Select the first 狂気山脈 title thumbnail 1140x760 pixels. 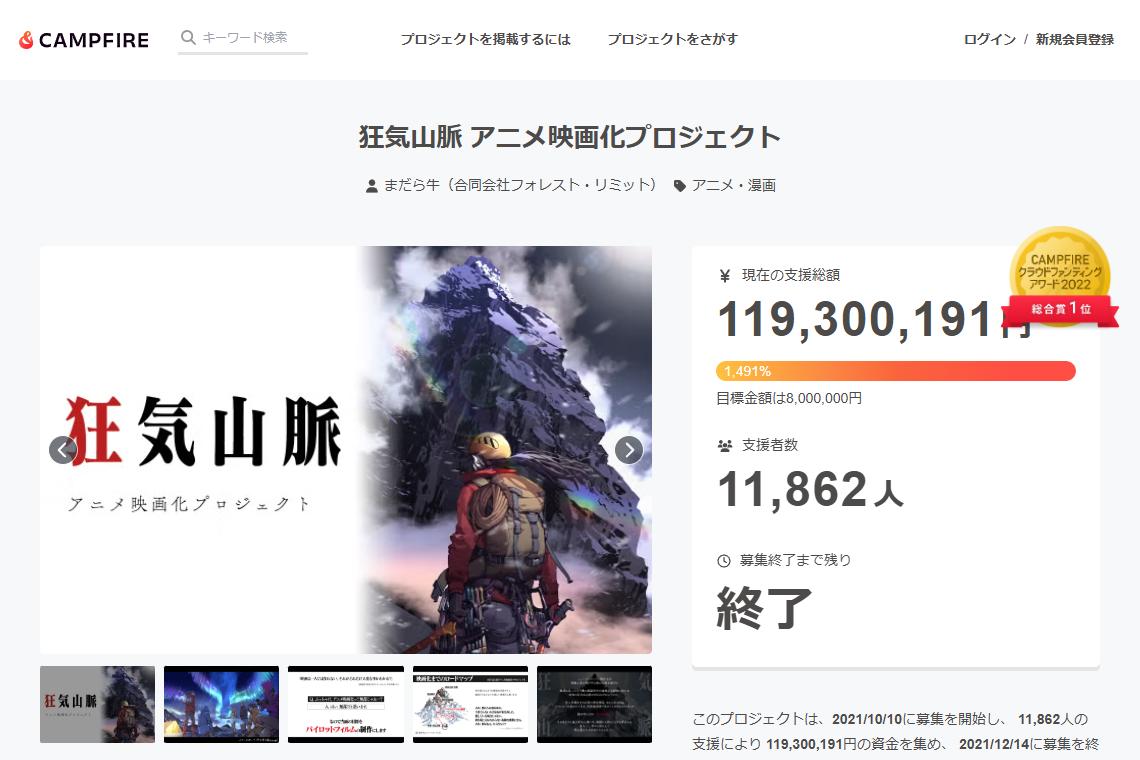97,704
